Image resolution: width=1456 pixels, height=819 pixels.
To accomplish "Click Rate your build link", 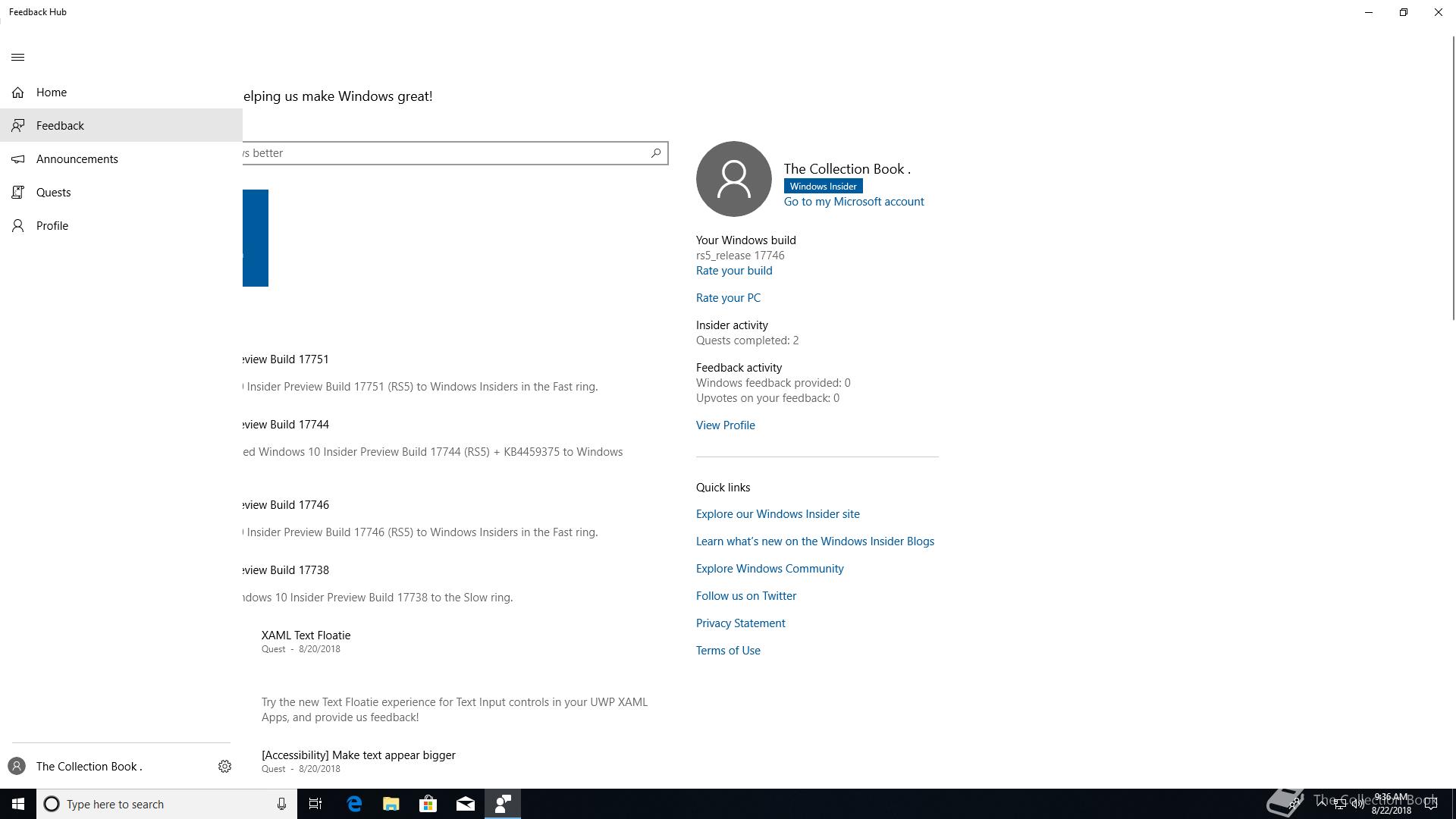I will click(734, 271).
